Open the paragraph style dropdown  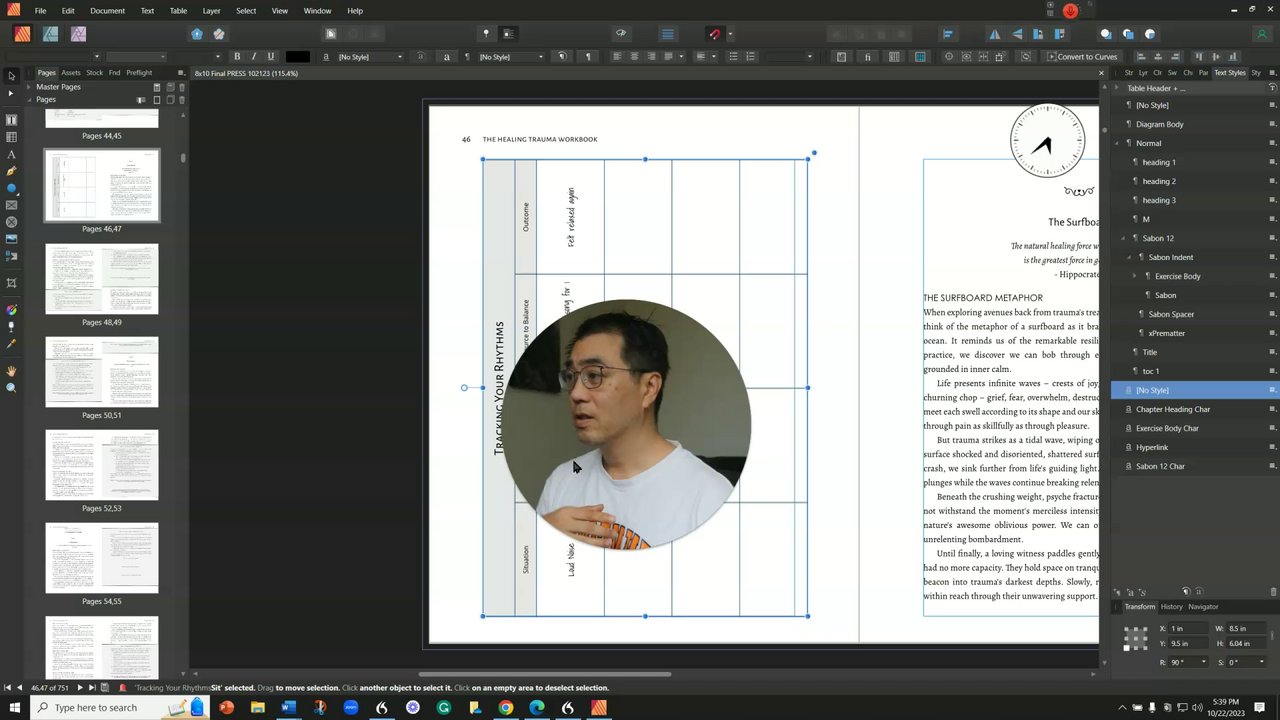(x=541, y=57)
